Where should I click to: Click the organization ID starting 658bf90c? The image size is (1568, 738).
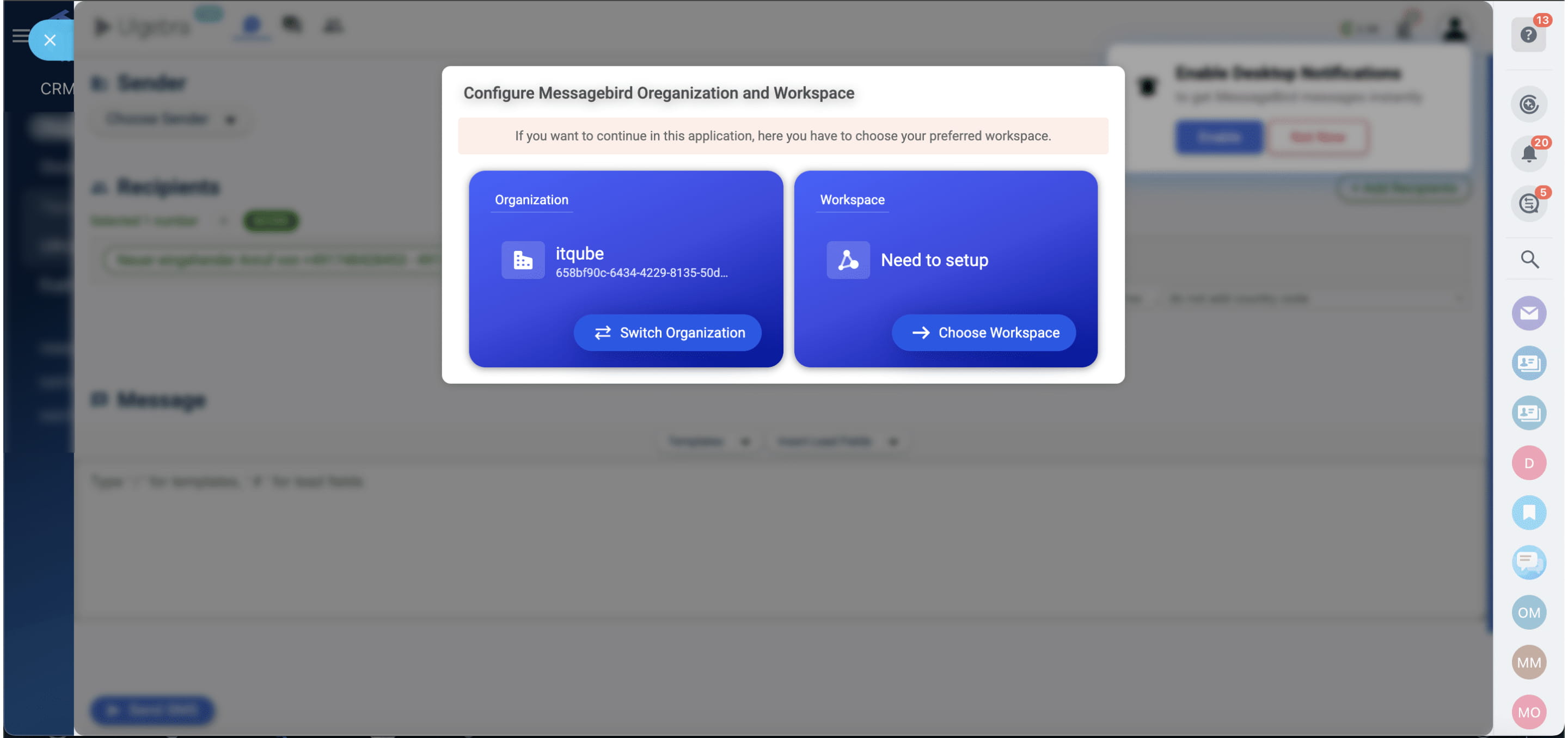(x=641, y=273)
